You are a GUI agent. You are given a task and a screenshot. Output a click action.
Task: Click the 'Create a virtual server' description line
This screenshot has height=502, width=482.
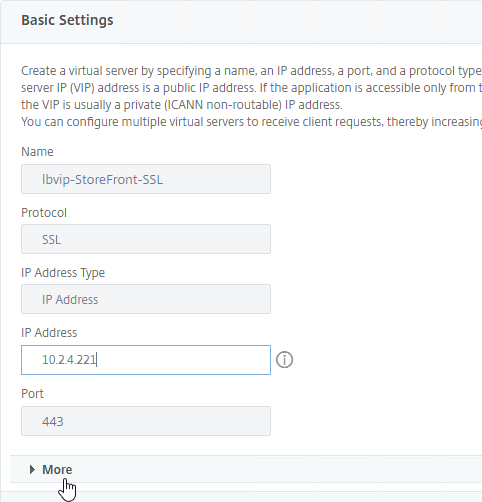pos(252,71)
